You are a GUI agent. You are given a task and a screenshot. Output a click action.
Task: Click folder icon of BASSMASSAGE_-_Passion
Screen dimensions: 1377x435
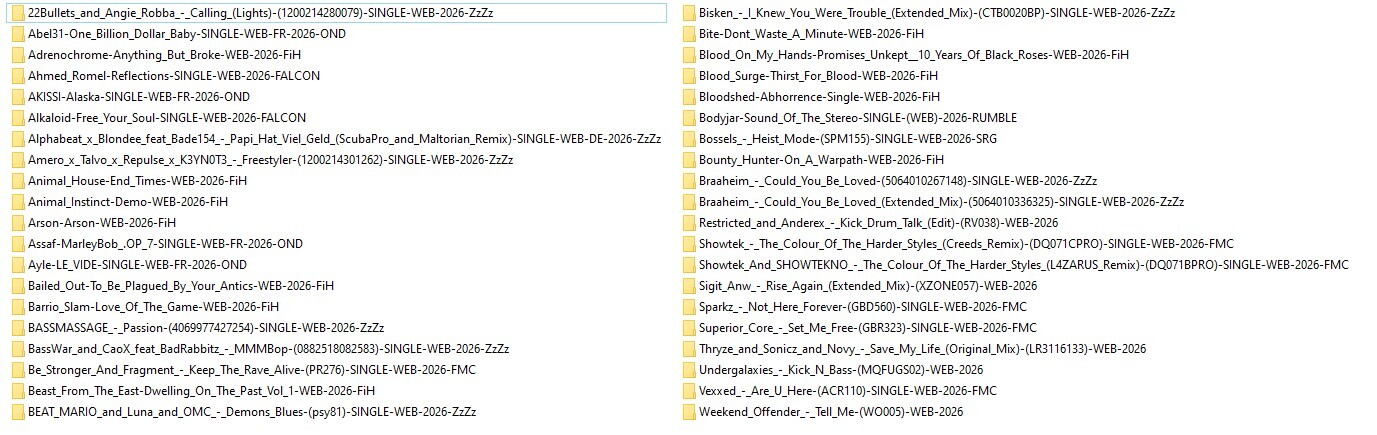[17, 328]
